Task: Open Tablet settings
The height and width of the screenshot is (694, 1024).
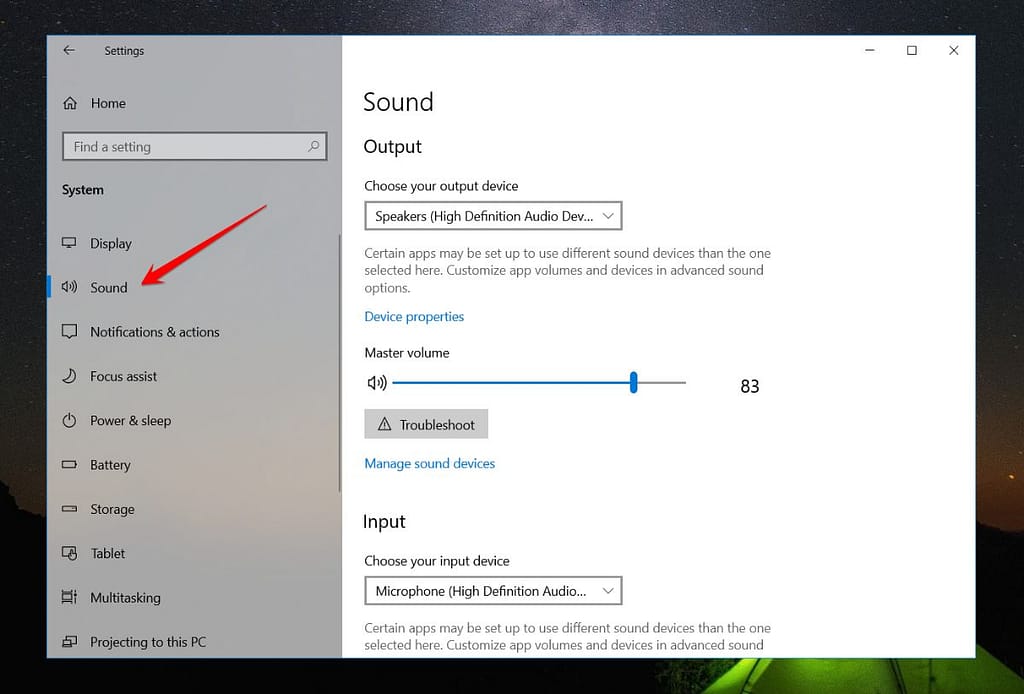Action: coord(108,553)
